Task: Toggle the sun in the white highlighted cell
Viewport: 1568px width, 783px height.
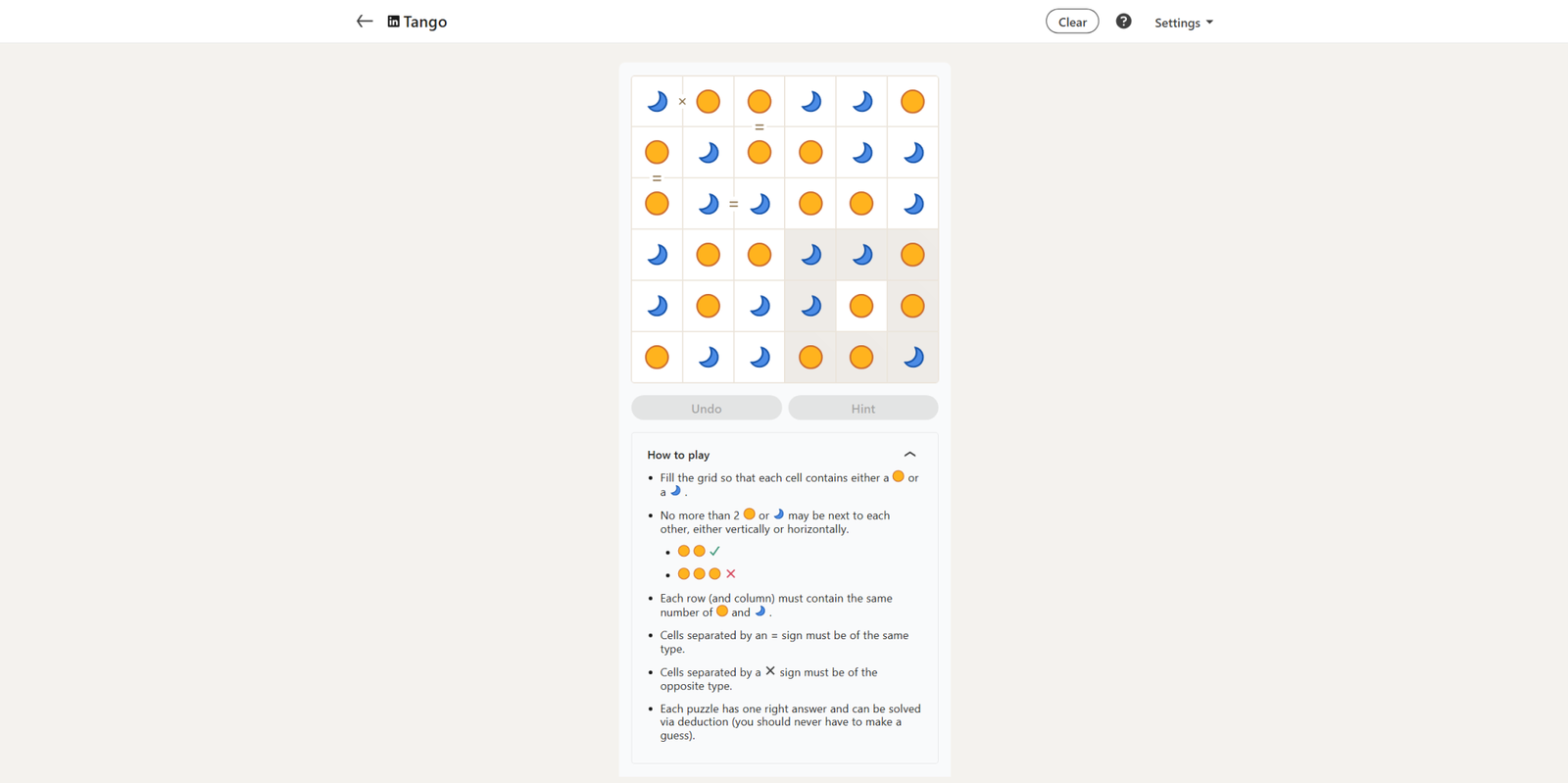Action: click(861, 306)
